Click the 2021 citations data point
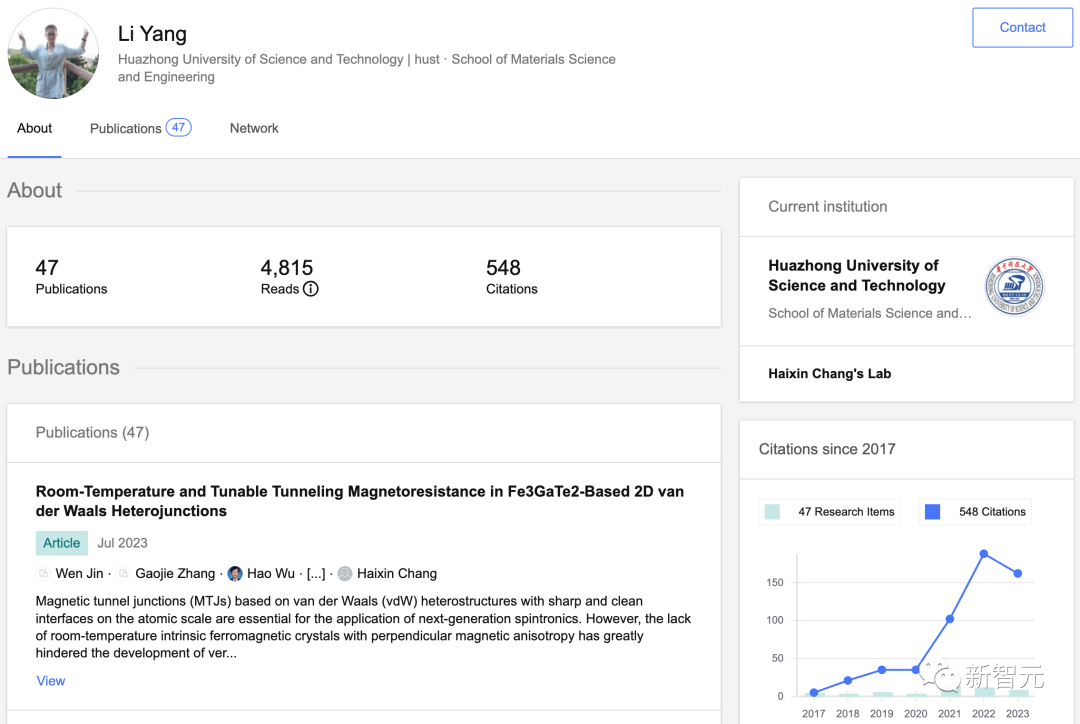The height and width of the screenshot is (724, 1080). (x=950, y=619)
